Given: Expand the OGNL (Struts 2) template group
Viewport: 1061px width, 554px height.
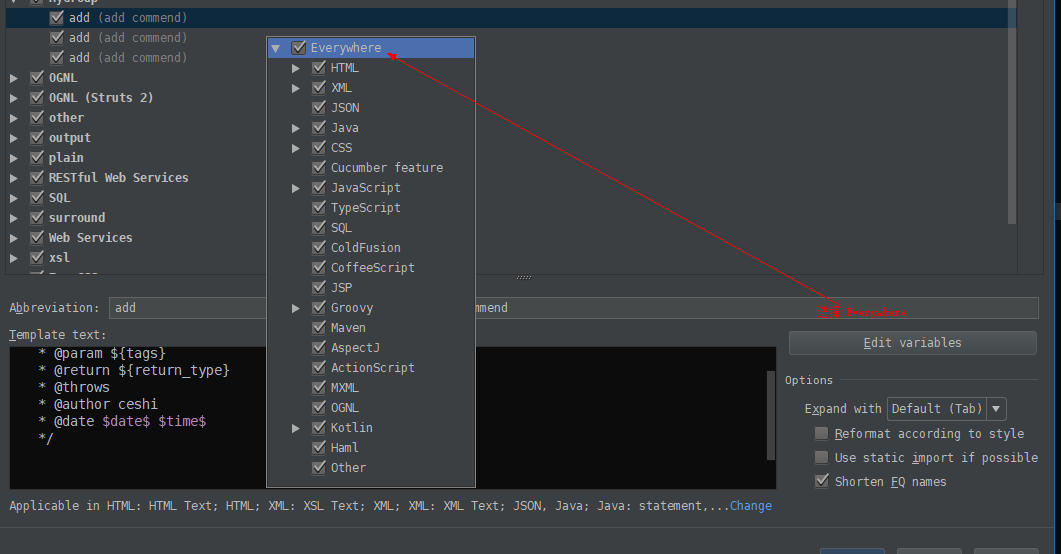Looking at the screenshot, I should pos(14,98).
